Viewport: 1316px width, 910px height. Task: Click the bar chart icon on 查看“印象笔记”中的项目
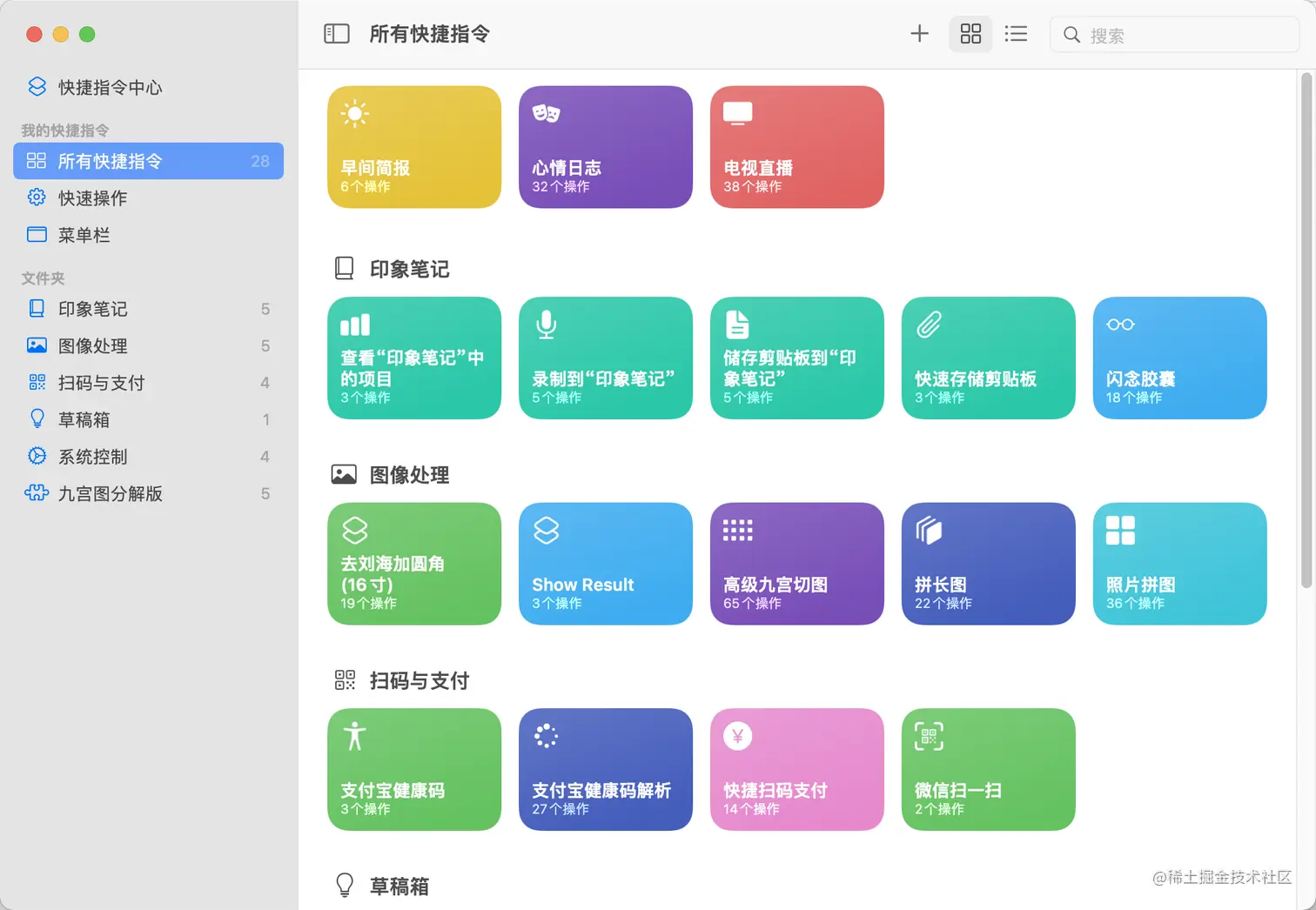(355, 325)
